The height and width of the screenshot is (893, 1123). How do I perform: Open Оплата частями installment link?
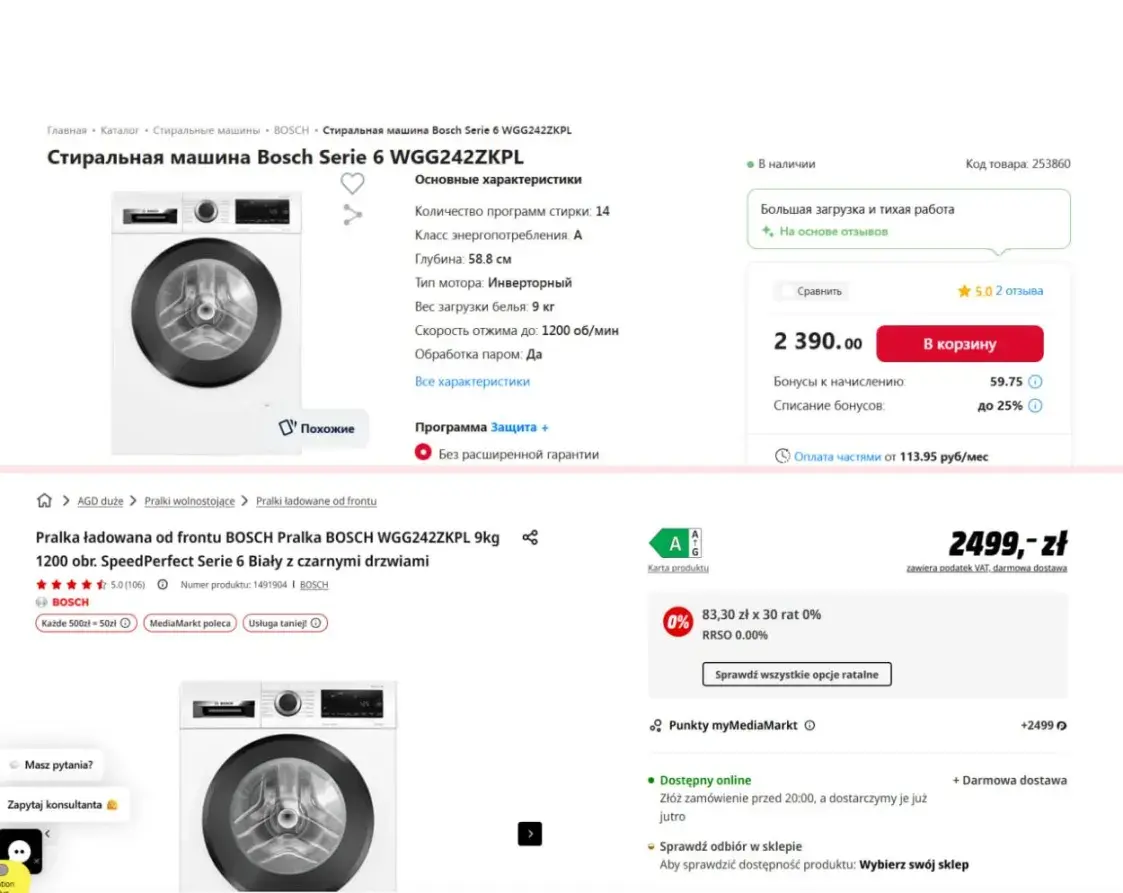[837, 457]
